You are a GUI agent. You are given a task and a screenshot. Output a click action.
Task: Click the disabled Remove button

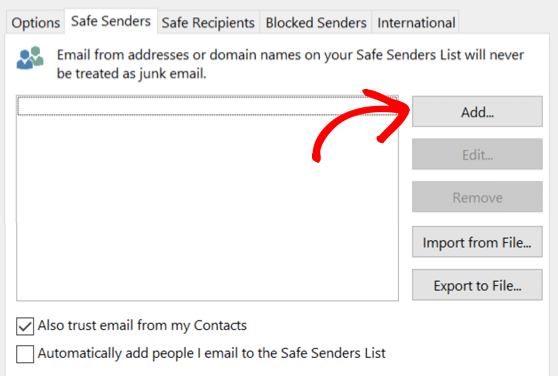(x=477, y=197)
